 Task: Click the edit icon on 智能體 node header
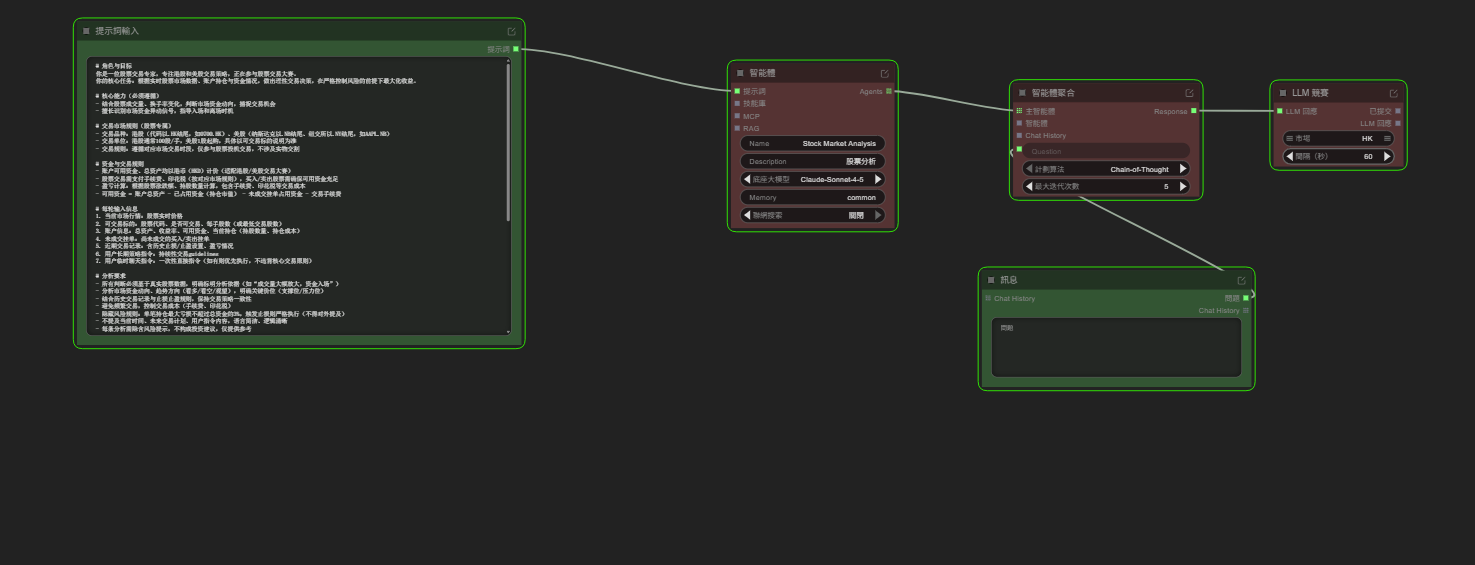point(885,73)
